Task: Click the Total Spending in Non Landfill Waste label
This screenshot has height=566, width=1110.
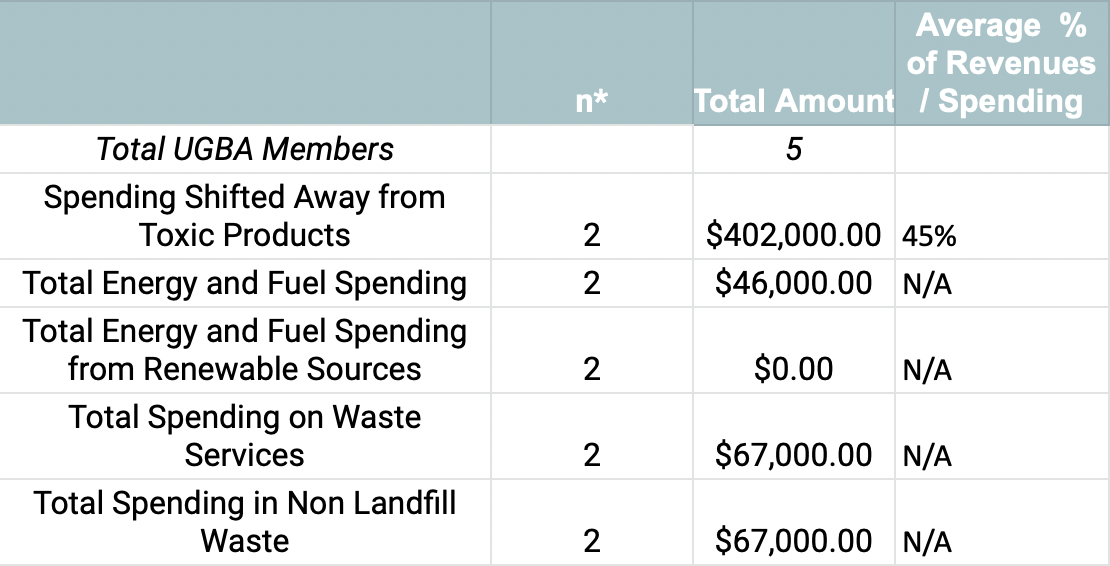Action: (245, 522)
